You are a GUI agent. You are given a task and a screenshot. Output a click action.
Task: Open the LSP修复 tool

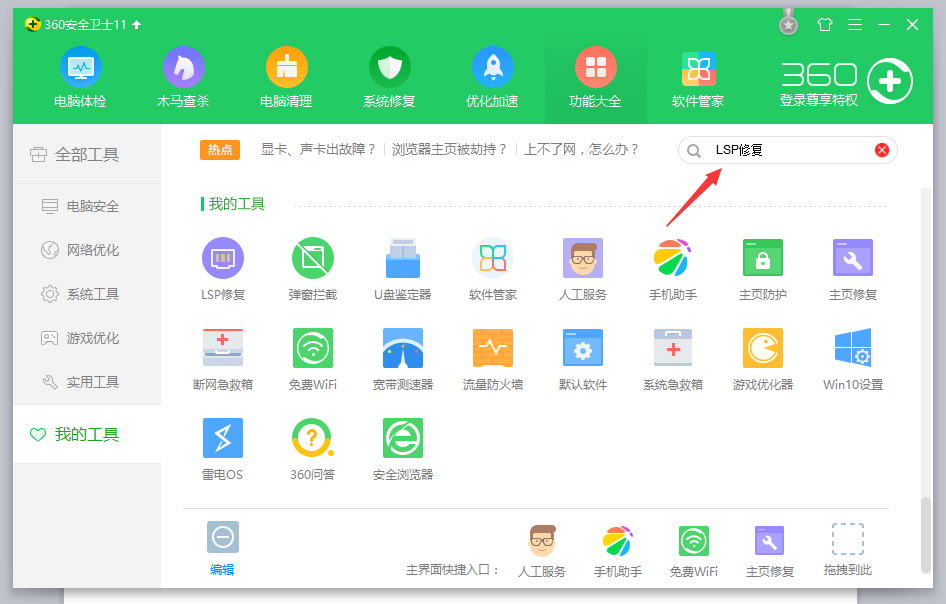223,269
